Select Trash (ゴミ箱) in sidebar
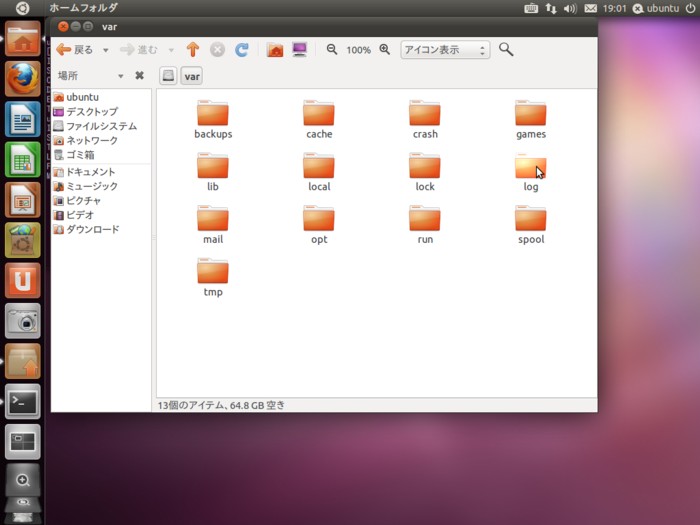This screenshot has width=700, height=525. click(x=74, y=155)
